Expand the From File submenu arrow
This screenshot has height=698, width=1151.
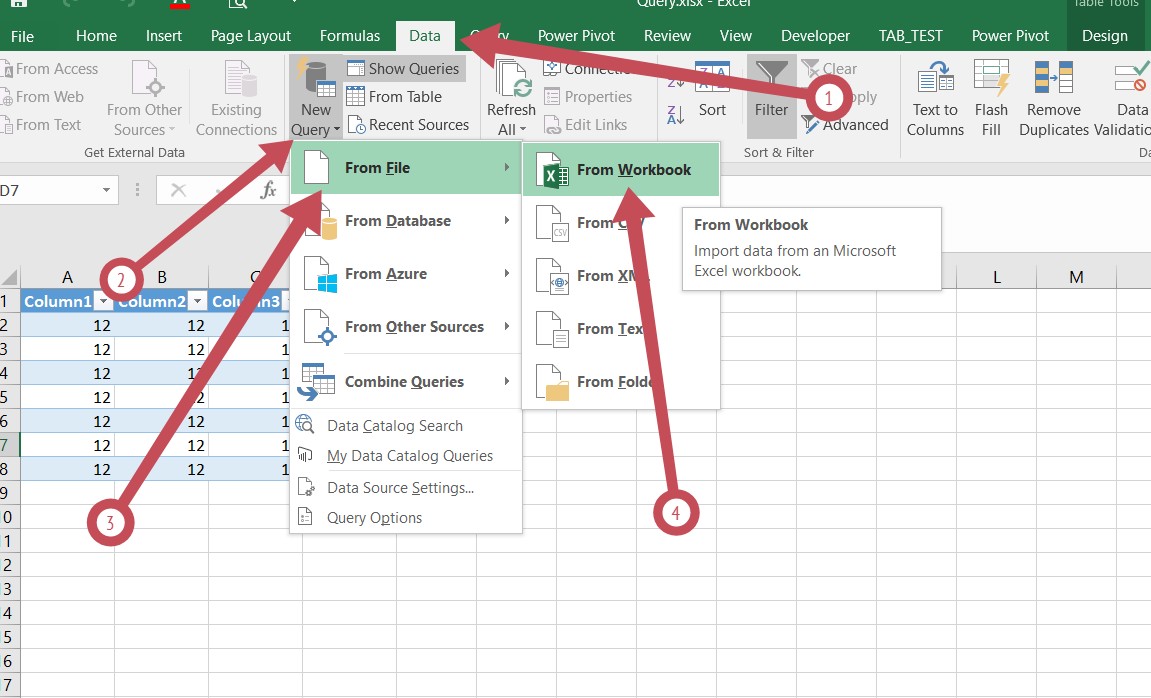(x=506, y=167)
